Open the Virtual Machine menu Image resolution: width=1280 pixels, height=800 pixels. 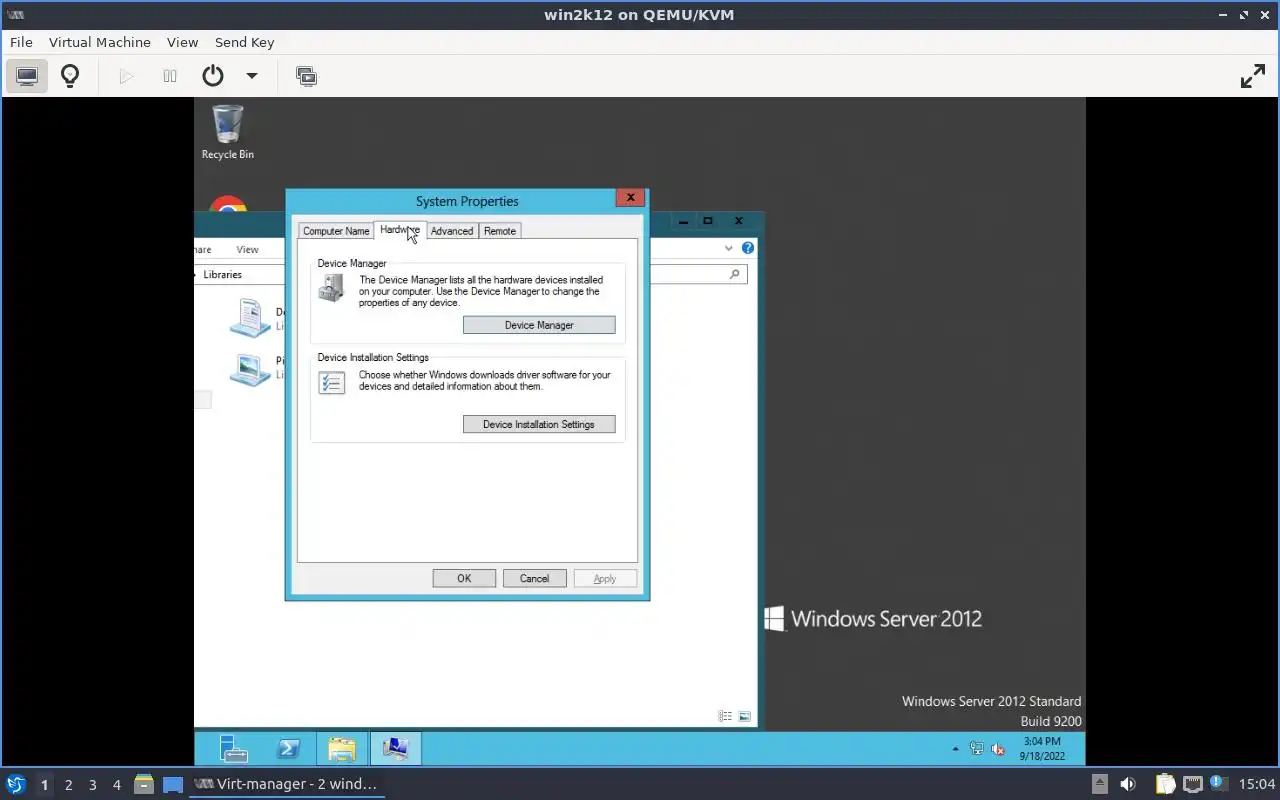[x=100, y=42]
